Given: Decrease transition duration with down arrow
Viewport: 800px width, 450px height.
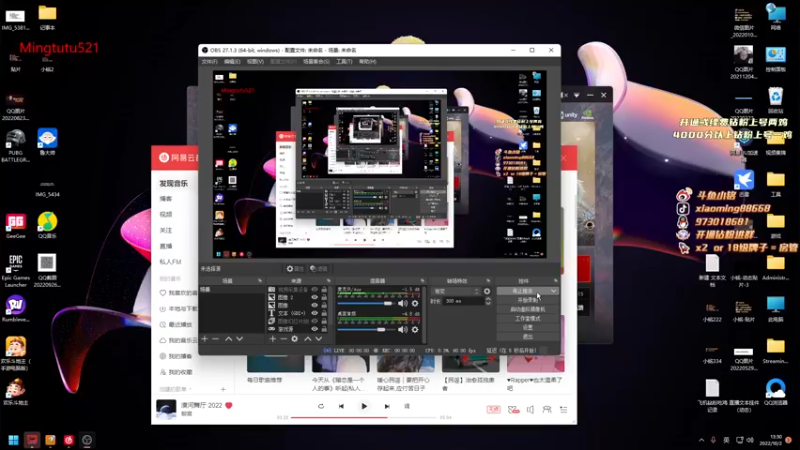Looking at the screenshot, I should (x=488, y=304).
